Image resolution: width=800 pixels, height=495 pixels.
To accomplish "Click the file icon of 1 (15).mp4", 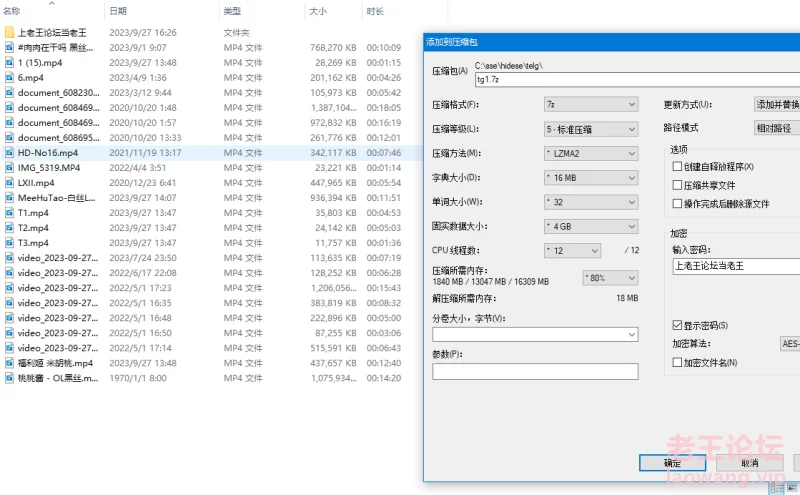I will tap(9, 63).
